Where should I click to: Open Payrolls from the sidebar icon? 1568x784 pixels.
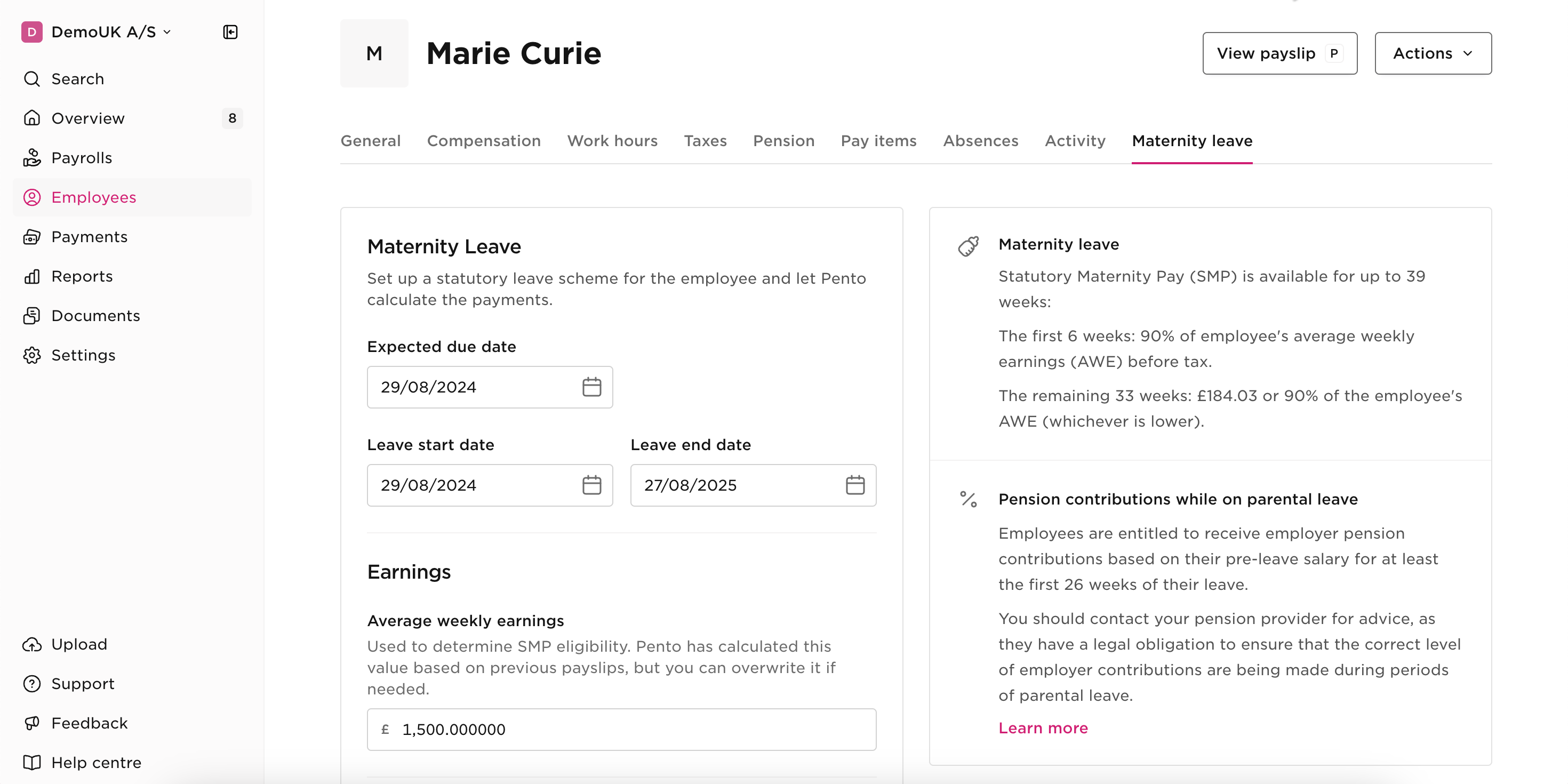31,158
